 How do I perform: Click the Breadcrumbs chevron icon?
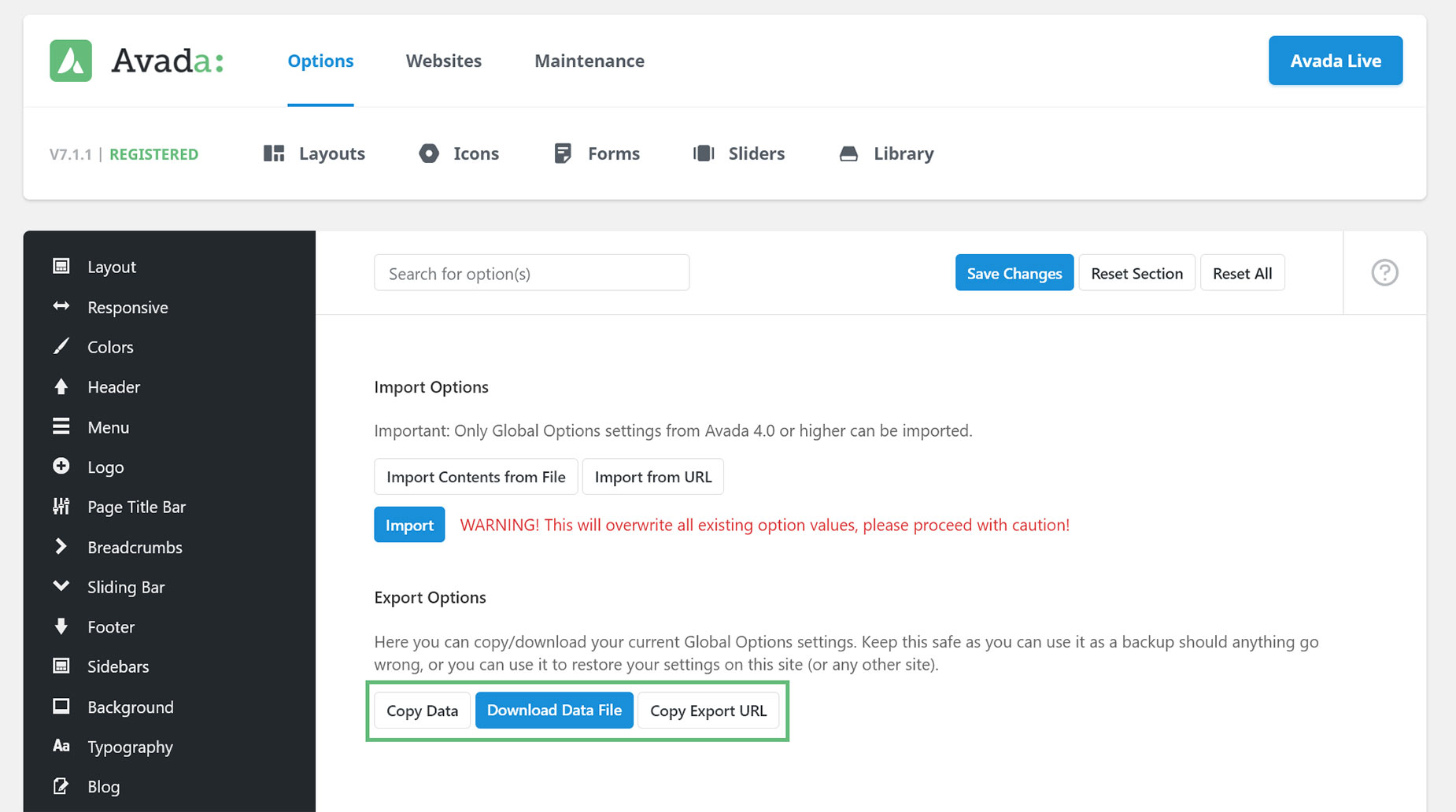(x=61, y=546)
